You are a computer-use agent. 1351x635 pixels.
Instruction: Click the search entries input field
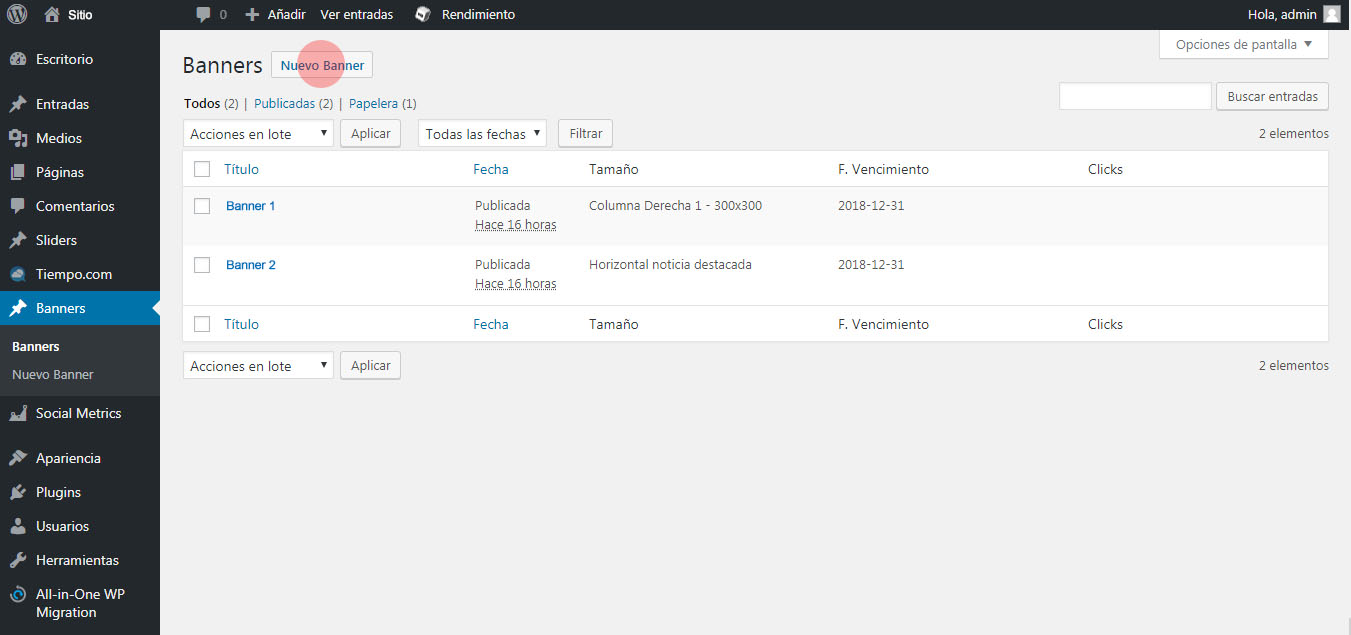pyautogui.click(x=1135, y=96)
